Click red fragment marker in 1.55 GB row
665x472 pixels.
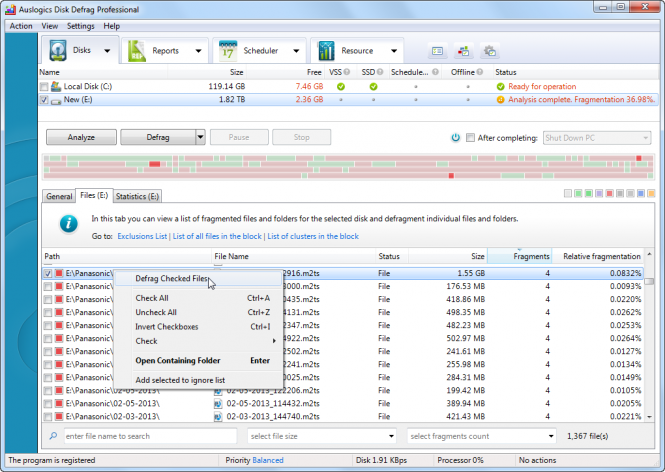tap(59, 274)
